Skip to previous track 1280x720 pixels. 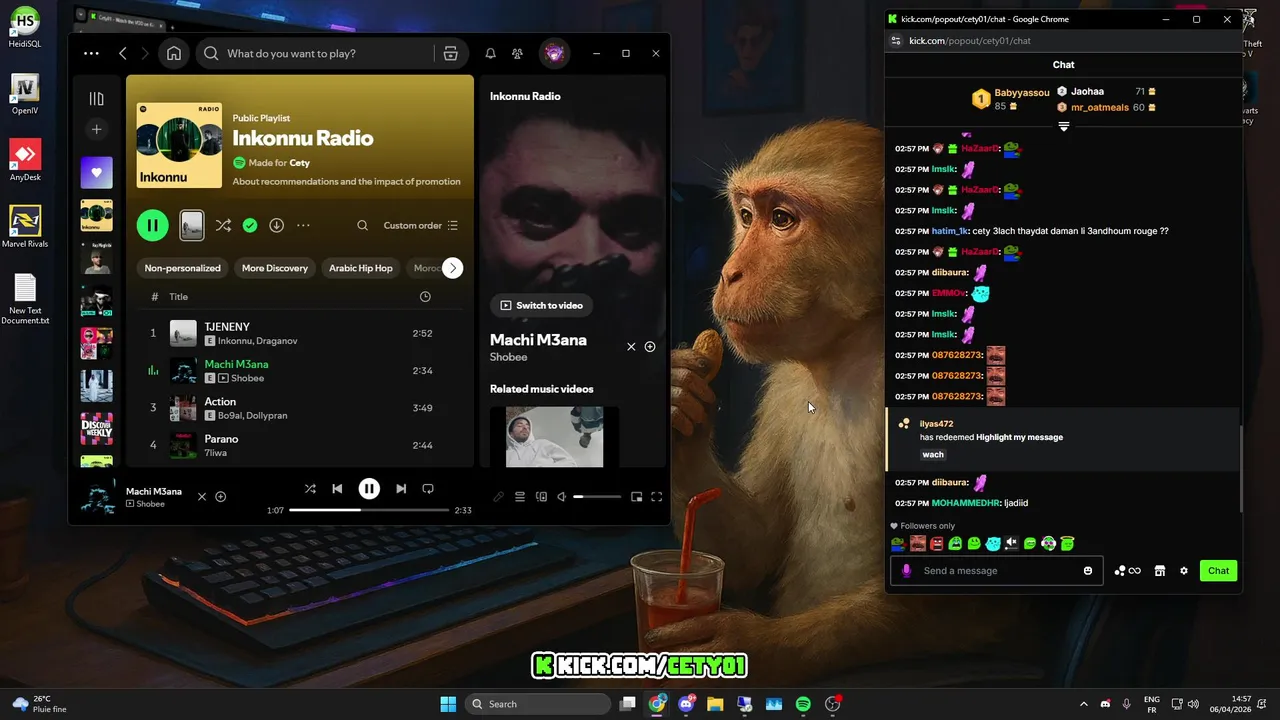(337, 489)
